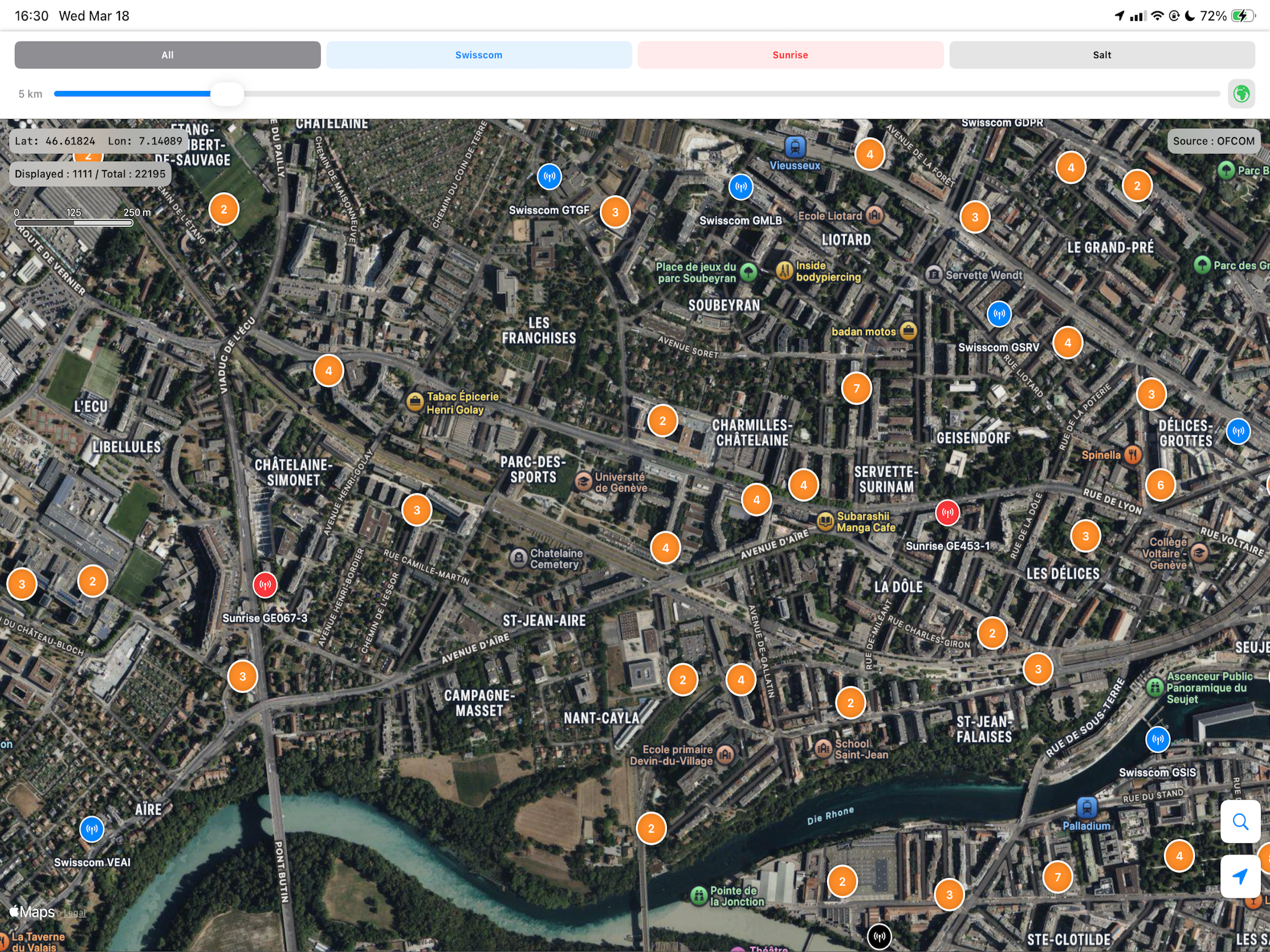Expand the 7-antenna cluster near Palladium

pyautogui.click(x=1058, y=877)
